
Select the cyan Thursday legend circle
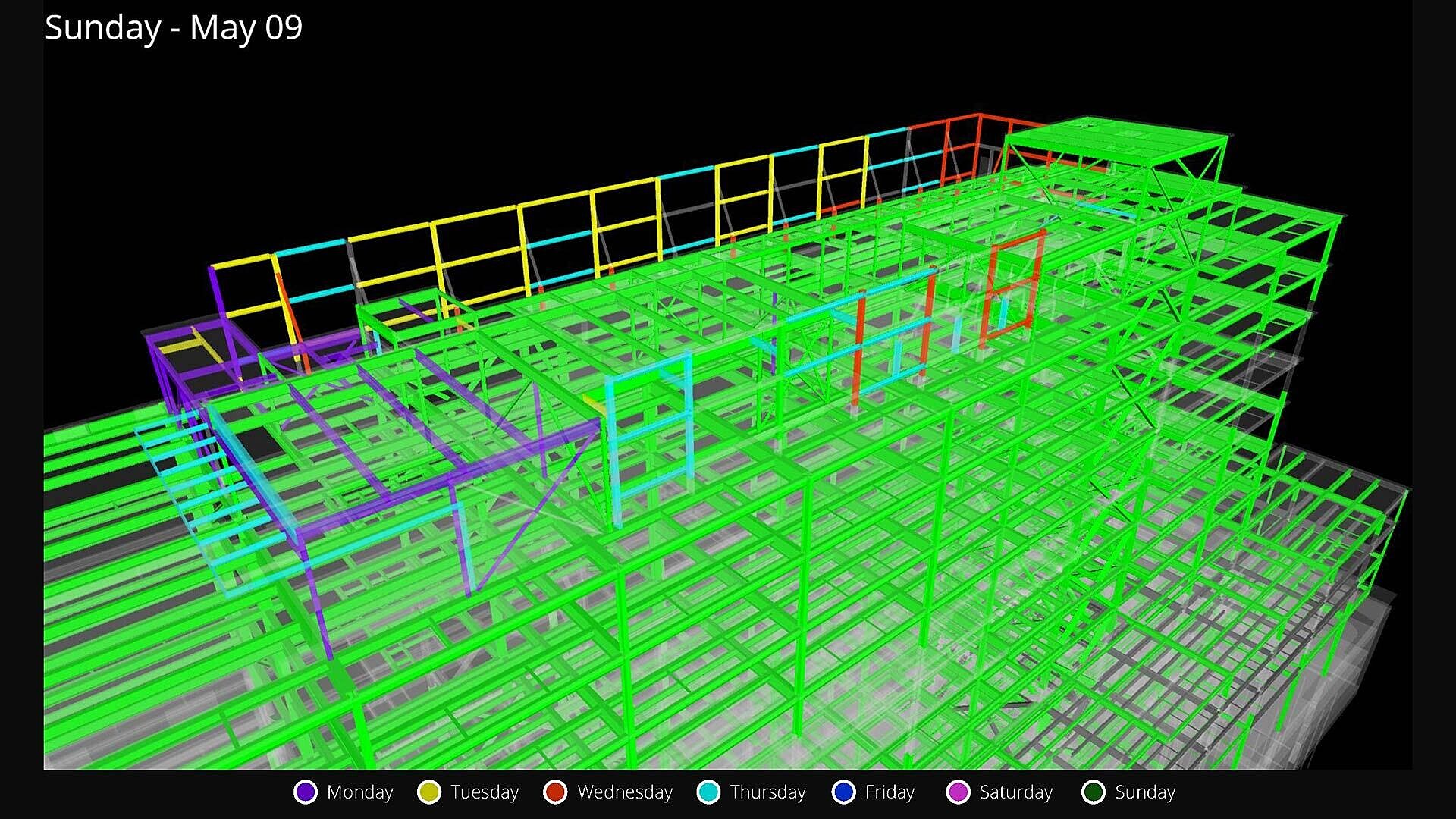coord(708,792)
